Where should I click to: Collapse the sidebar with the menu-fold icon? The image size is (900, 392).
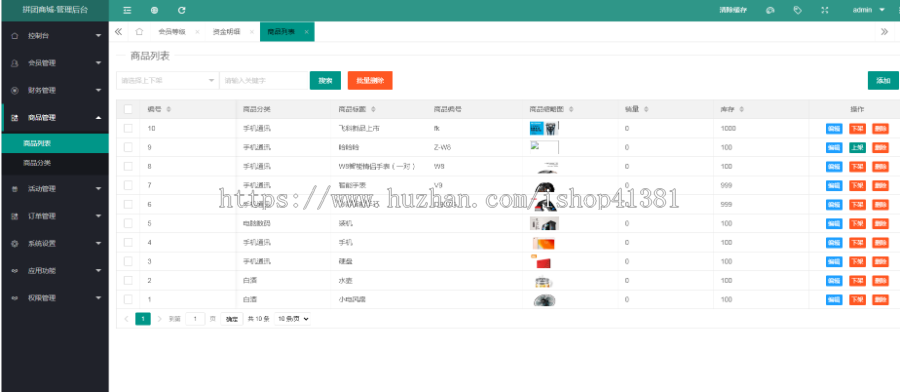pos(127,10)
